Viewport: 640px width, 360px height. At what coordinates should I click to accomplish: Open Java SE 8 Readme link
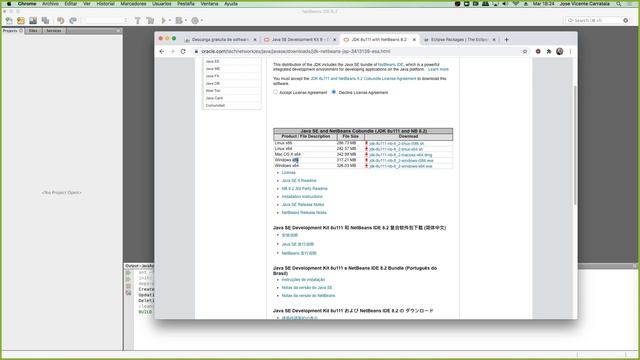pos(299,180)
